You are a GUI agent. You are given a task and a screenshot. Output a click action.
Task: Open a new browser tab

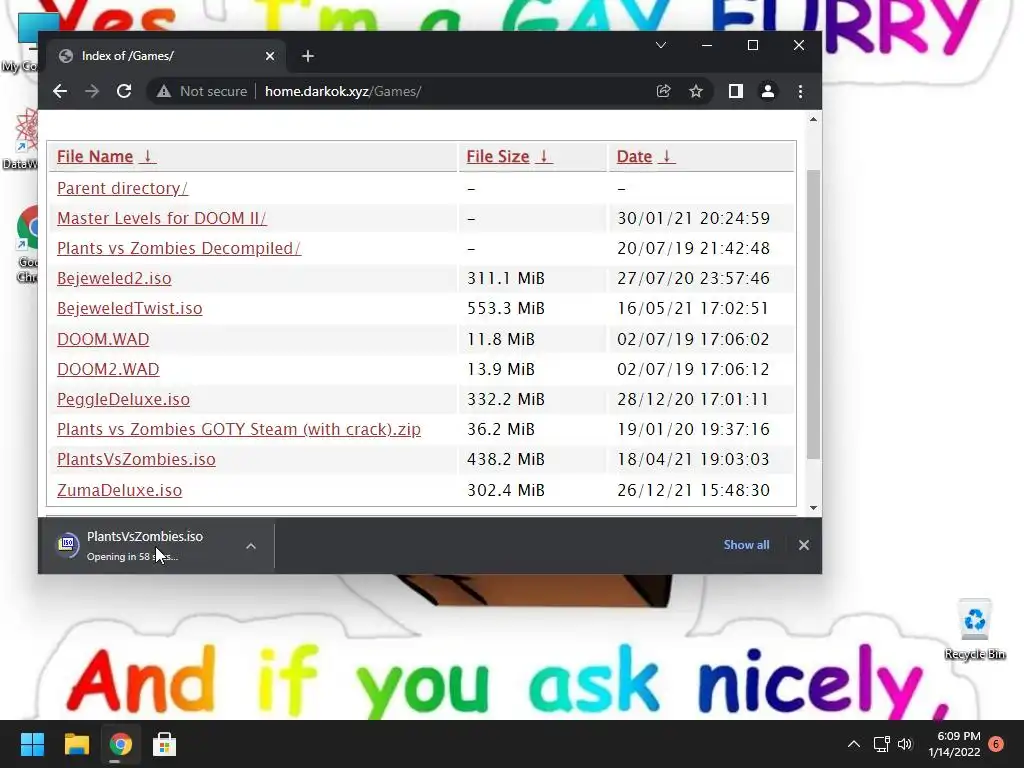308,56
